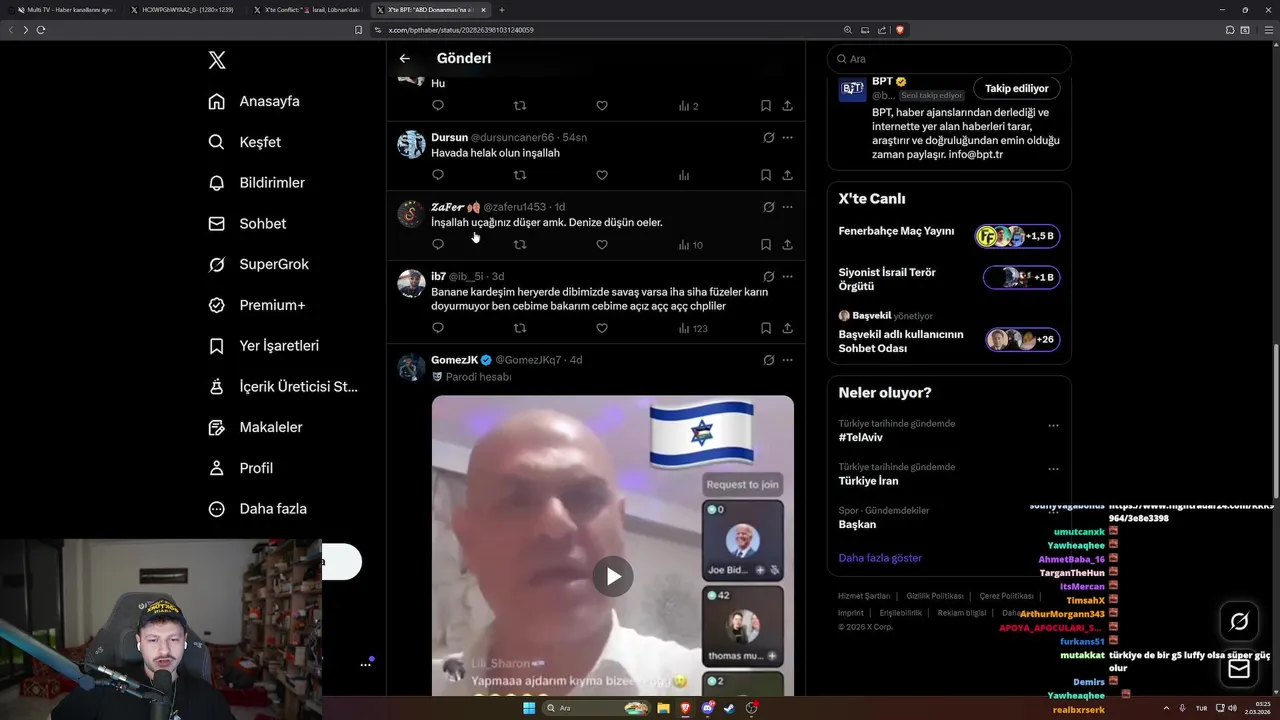
Task: Reload the page in browser
Action: (x=41, y=30)
